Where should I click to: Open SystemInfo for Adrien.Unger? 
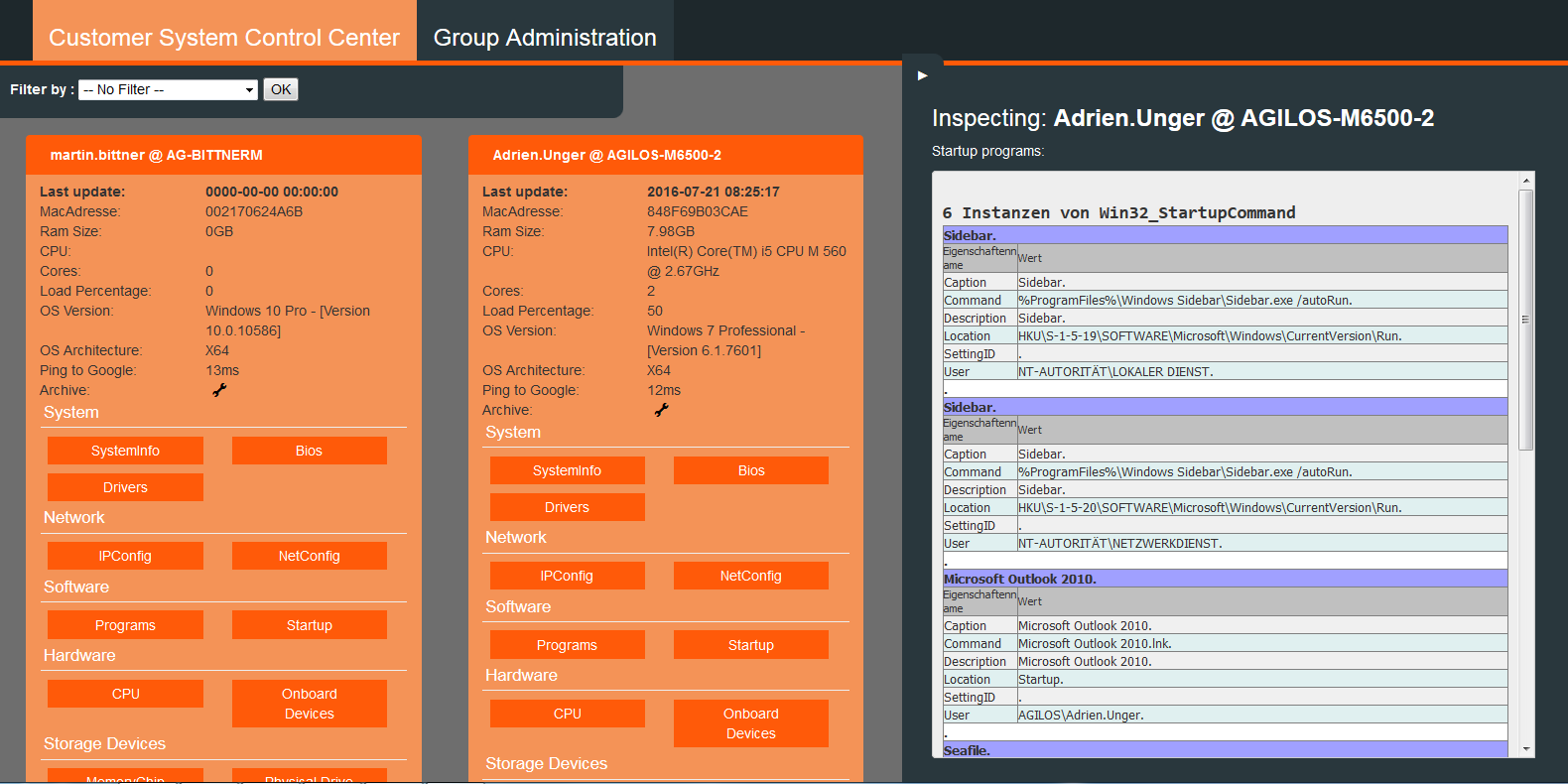567,470
